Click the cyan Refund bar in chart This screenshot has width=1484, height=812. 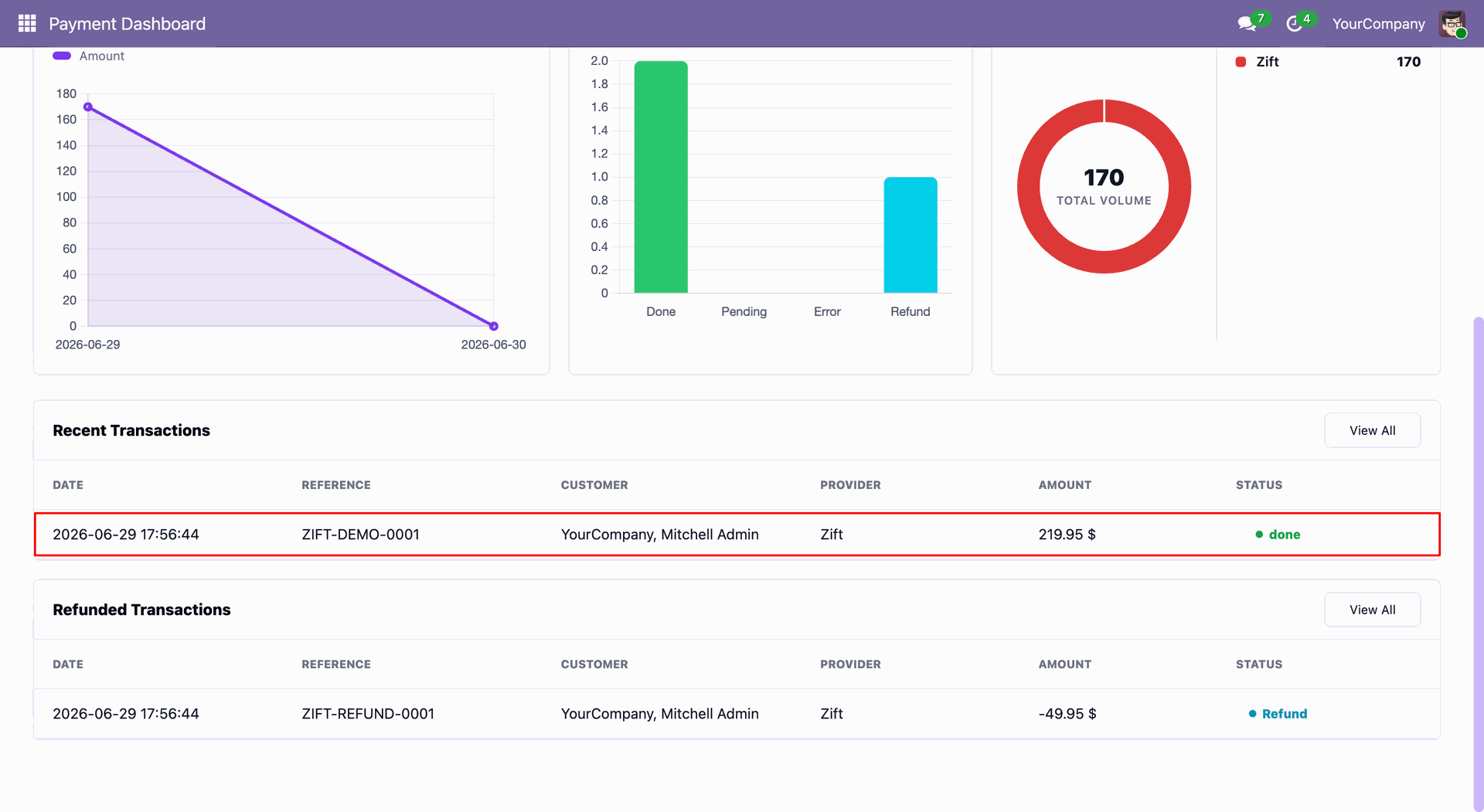pos(910,235)
